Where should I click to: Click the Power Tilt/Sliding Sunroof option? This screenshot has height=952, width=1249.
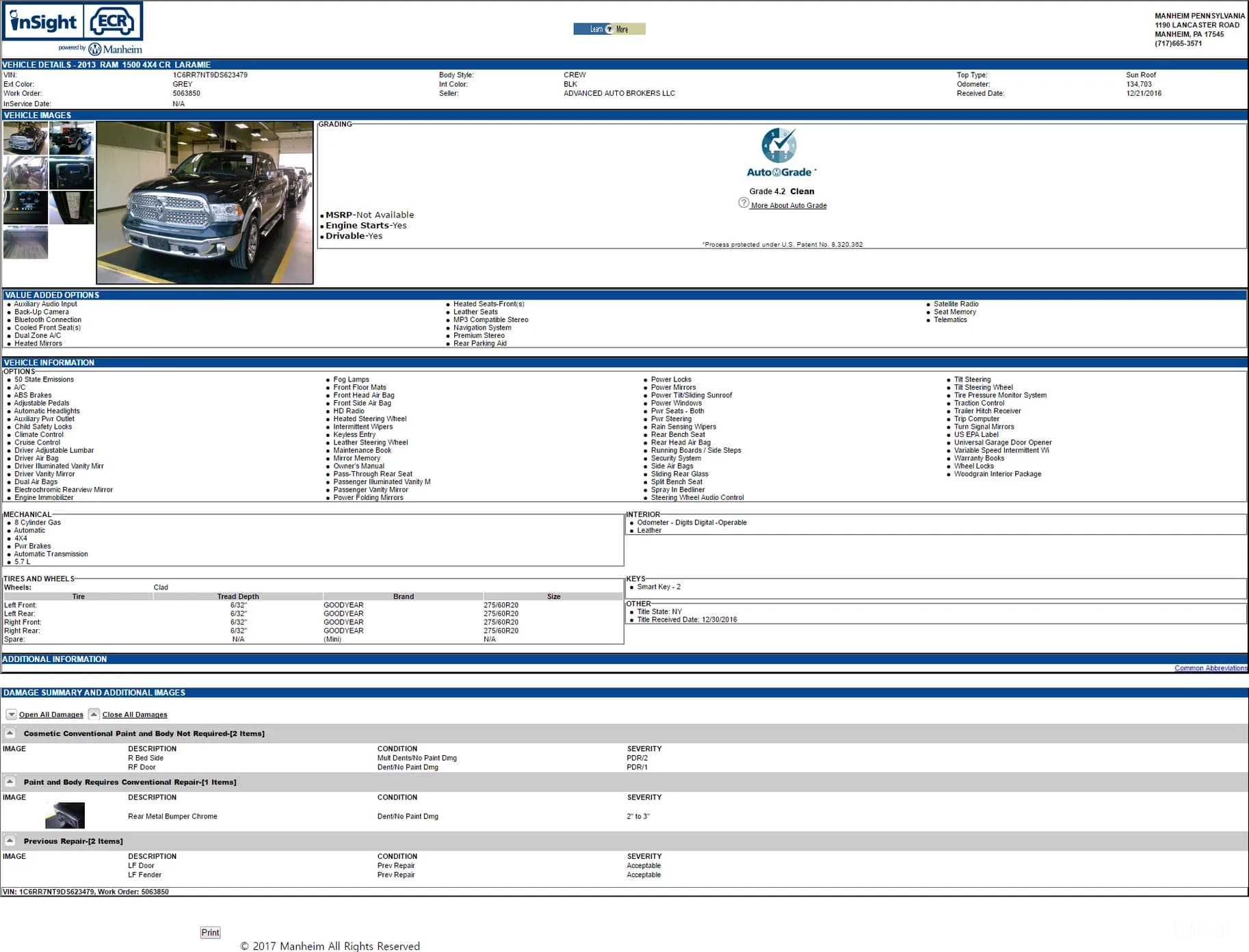click(692, 395)
